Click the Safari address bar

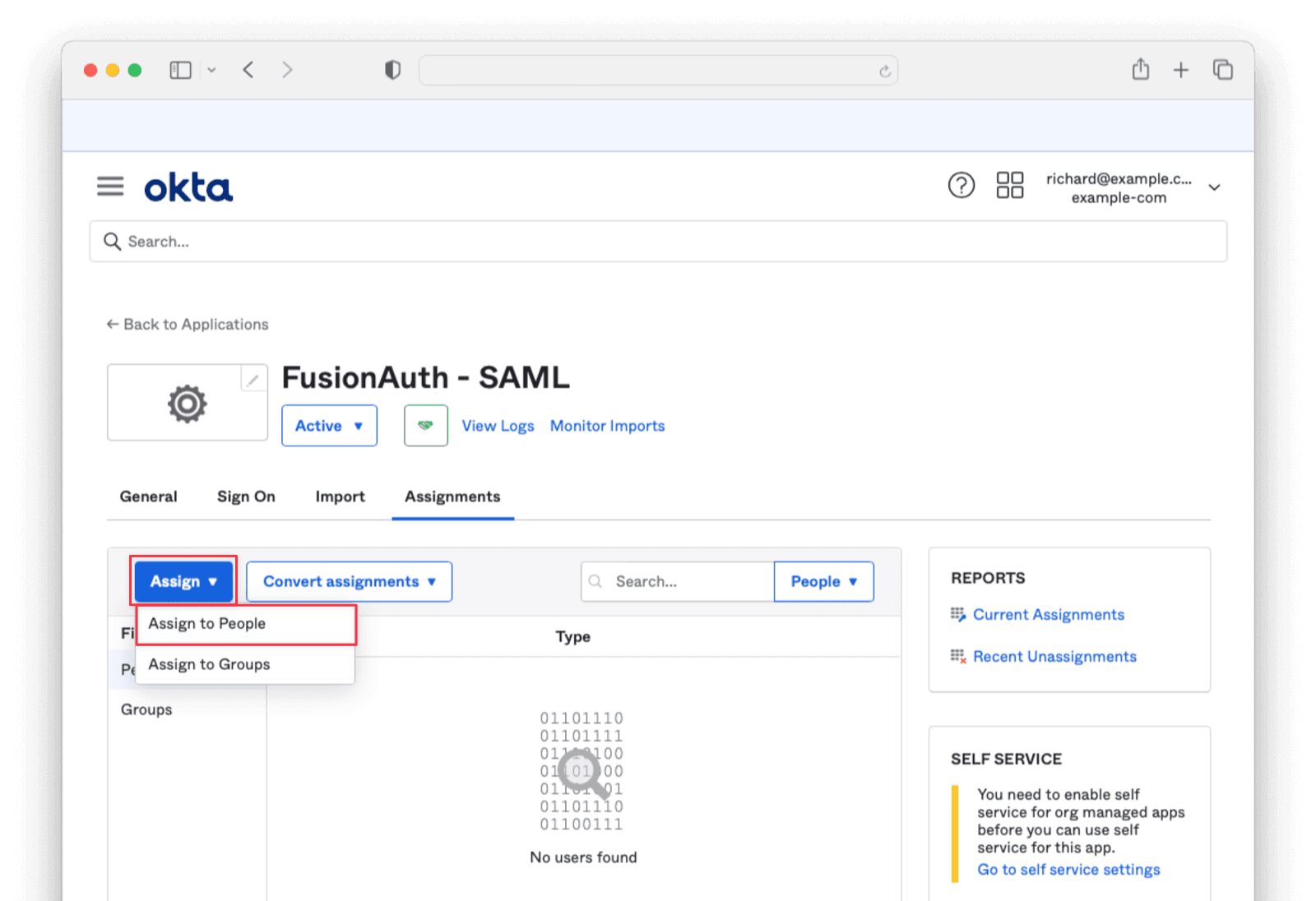tap(658, 71)
